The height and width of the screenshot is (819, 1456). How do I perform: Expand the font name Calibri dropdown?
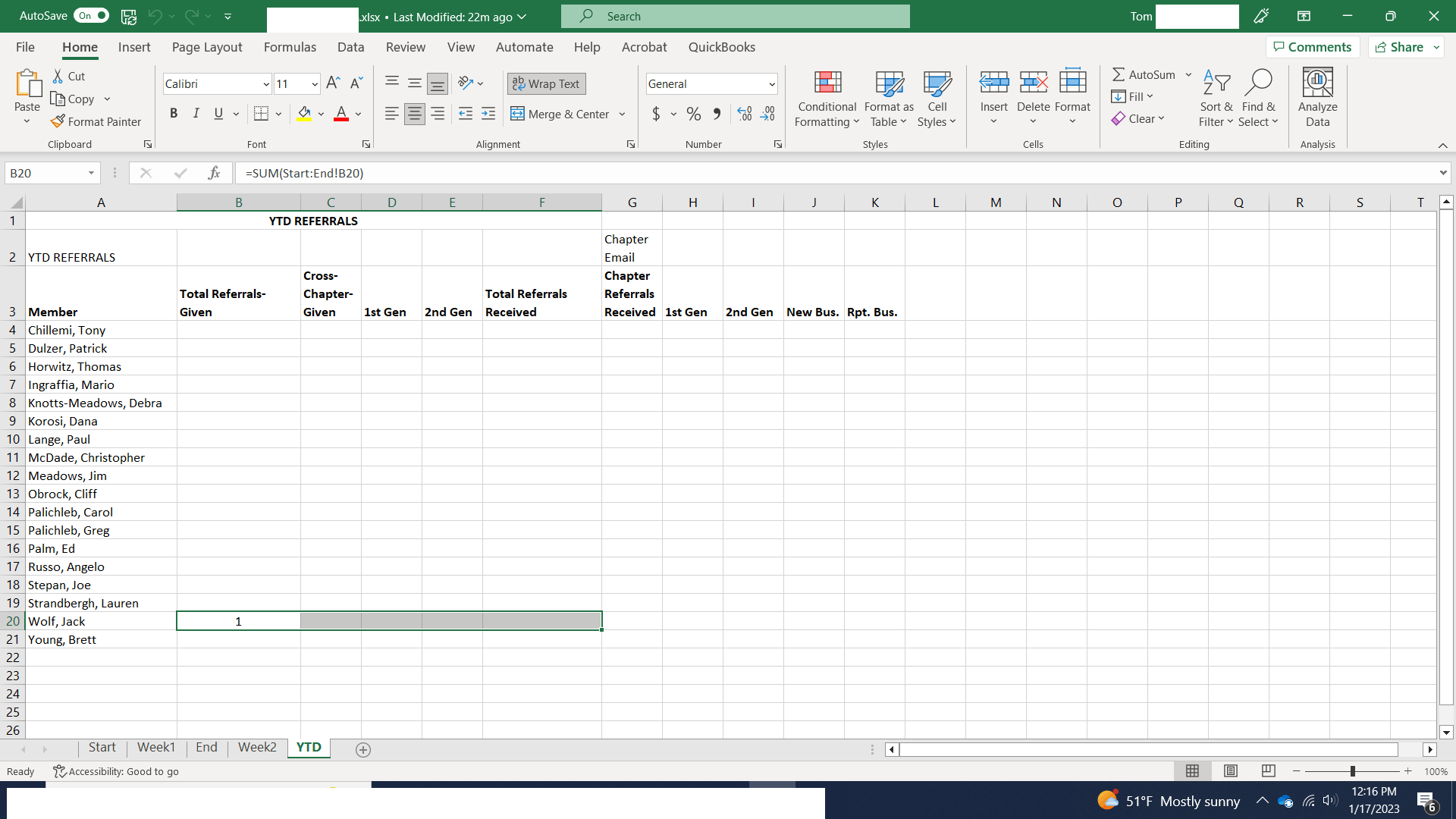click(x=266, y=84)
